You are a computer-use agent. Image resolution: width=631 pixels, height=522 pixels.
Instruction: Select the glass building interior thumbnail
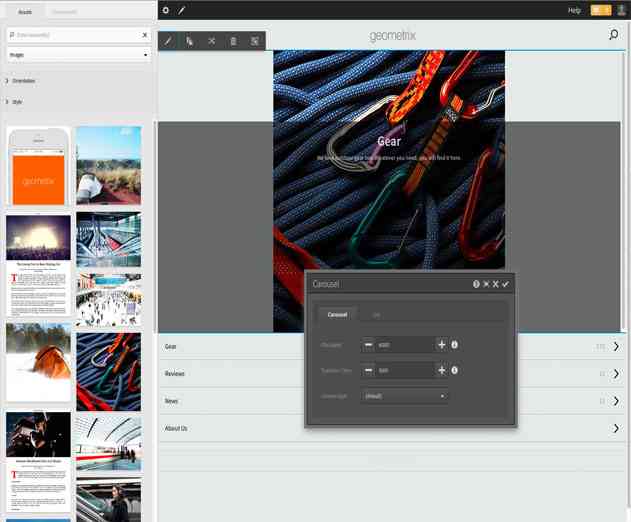(x=109, y=240)
